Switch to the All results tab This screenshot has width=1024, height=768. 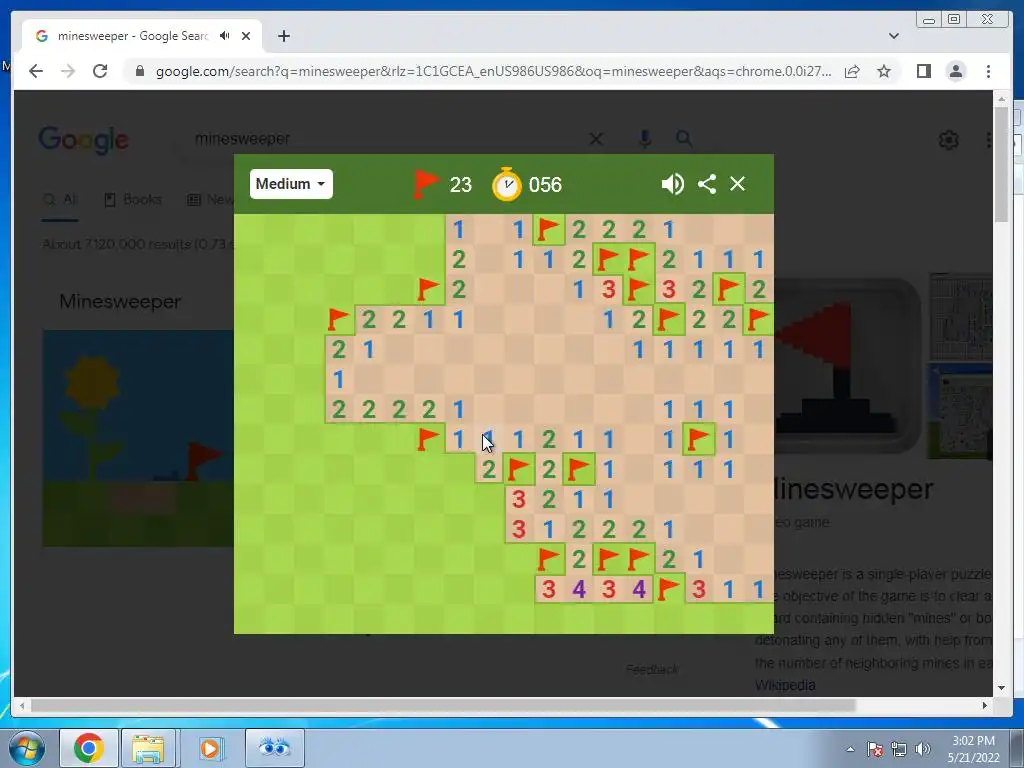pos(60,199)
